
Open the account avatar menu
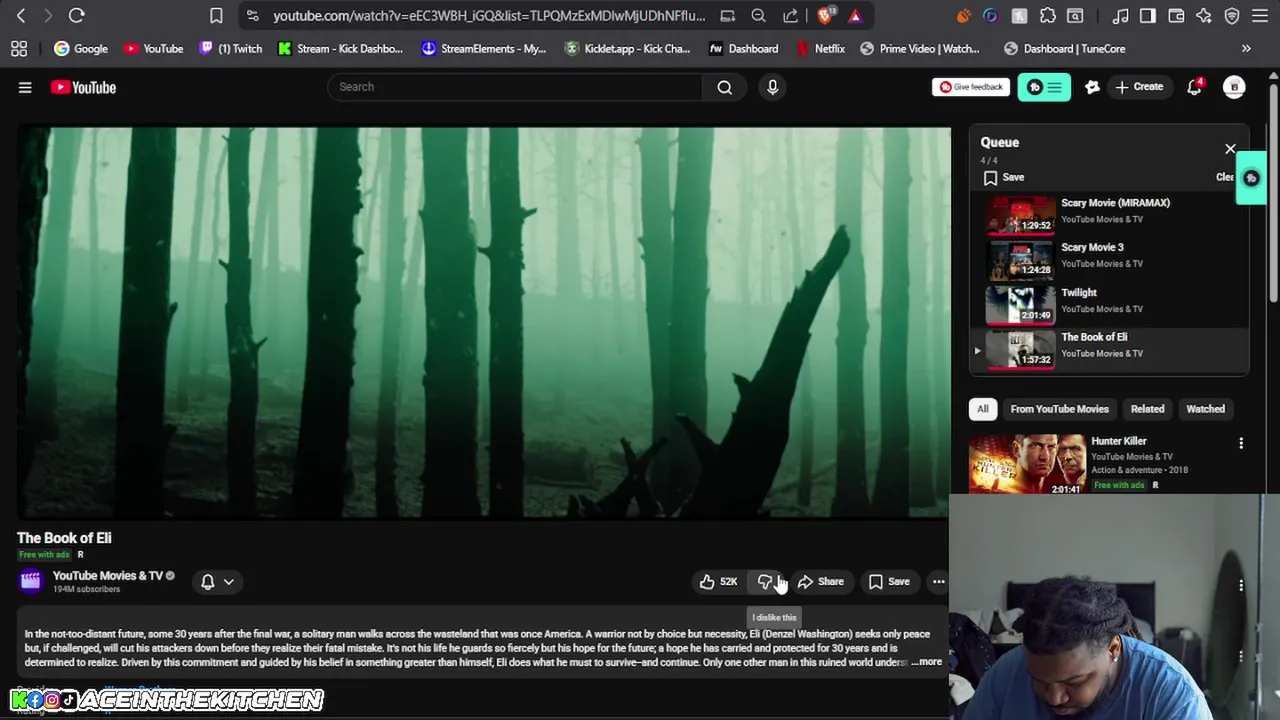pos(1234,87)
